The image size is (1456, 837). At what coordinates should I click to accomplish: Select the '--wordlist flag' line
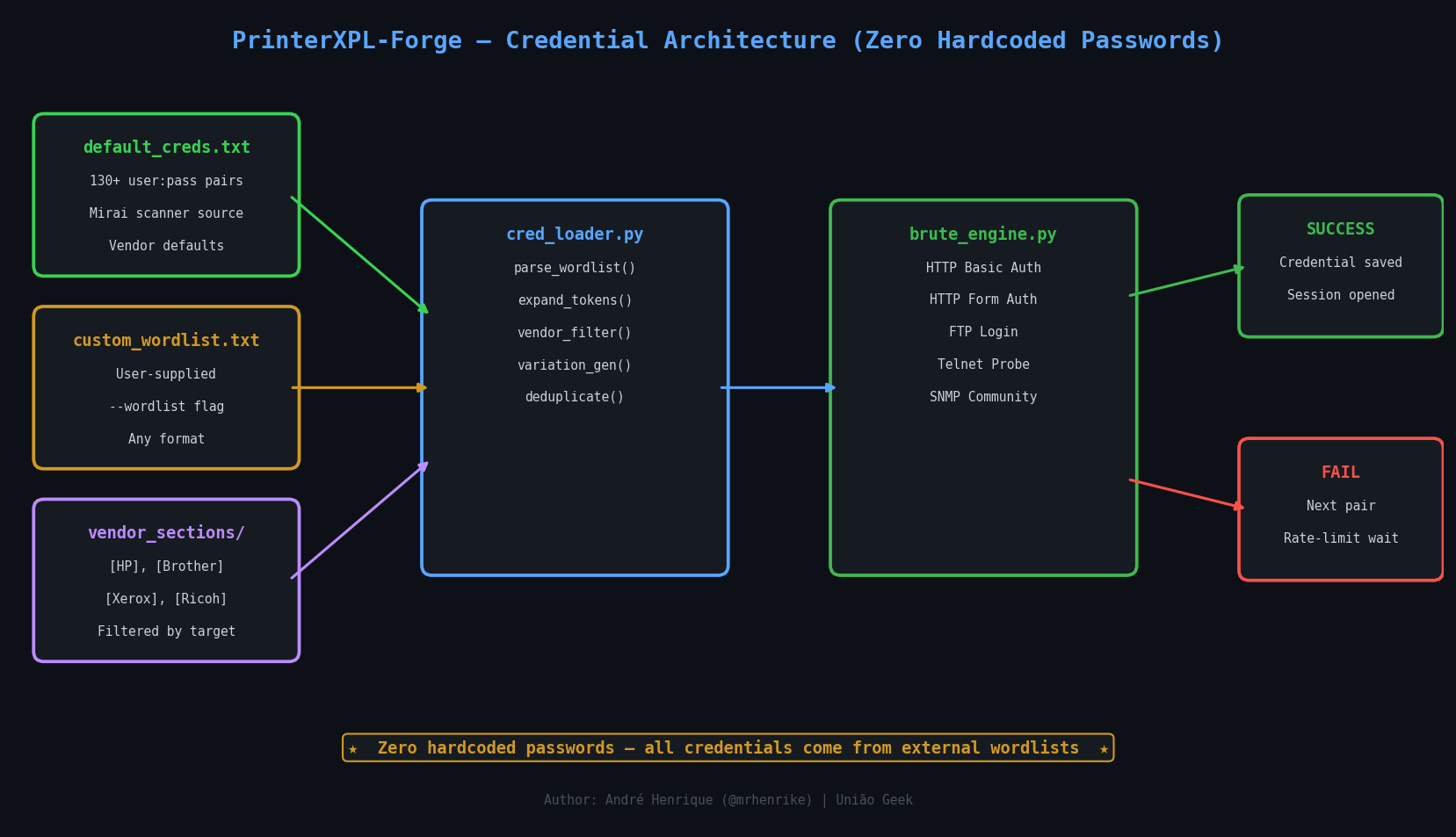[166, 407]
